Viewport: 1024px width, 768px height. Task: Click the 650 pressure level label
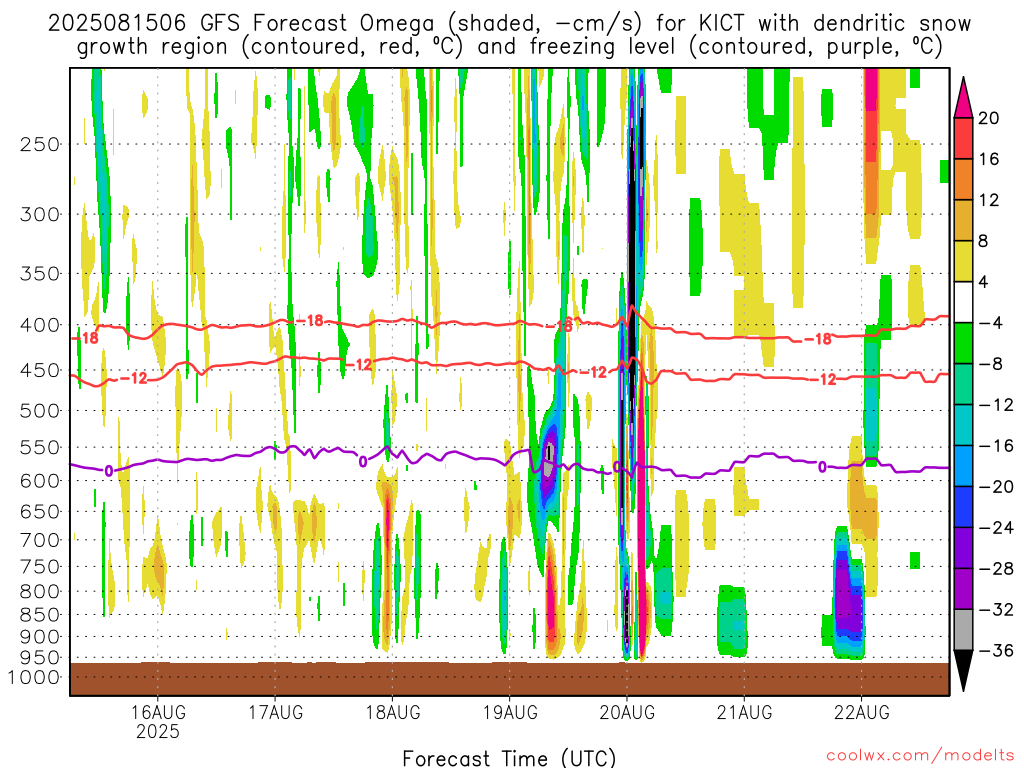pyautogui.click(x=40, y=511)
